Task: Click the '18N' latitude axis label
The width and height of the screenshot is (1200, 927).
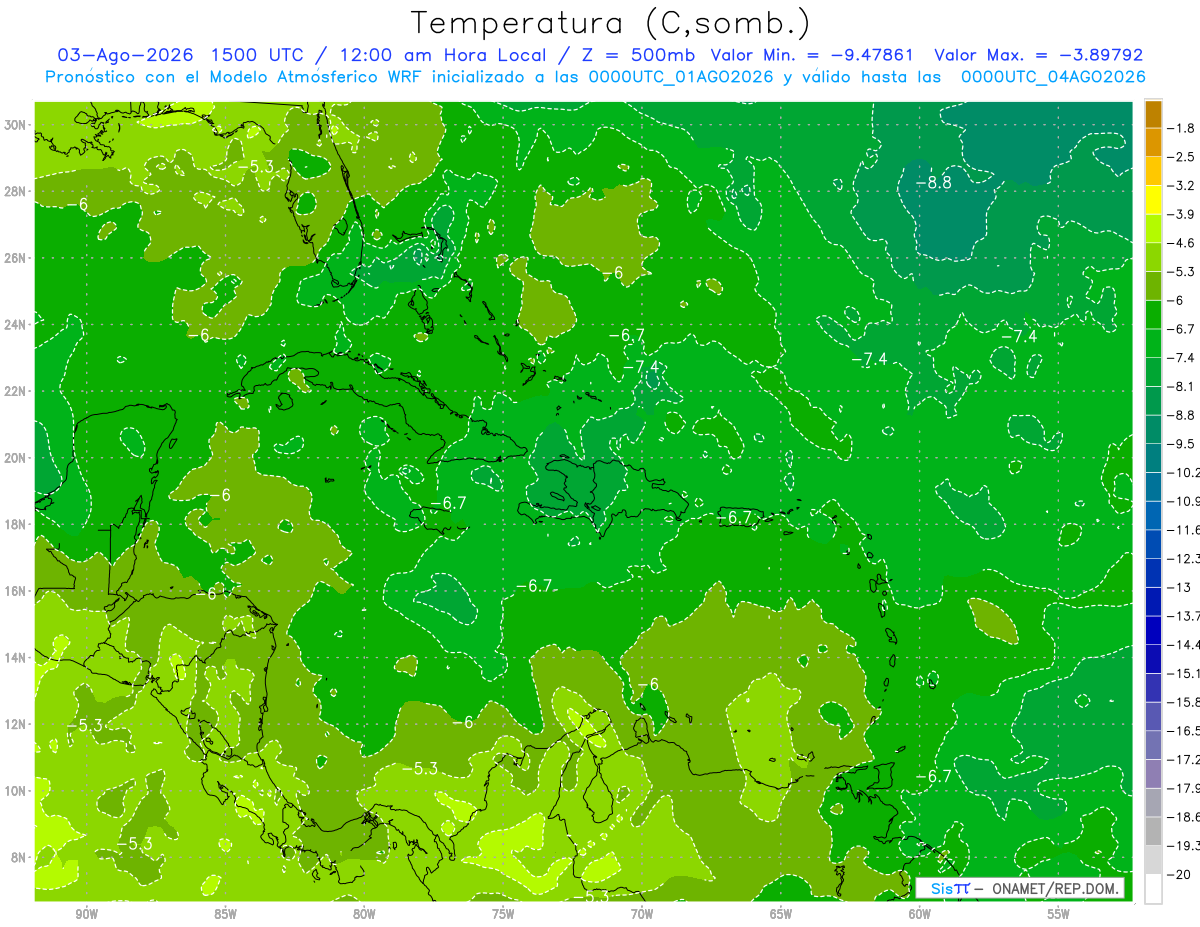Action: 17,524
